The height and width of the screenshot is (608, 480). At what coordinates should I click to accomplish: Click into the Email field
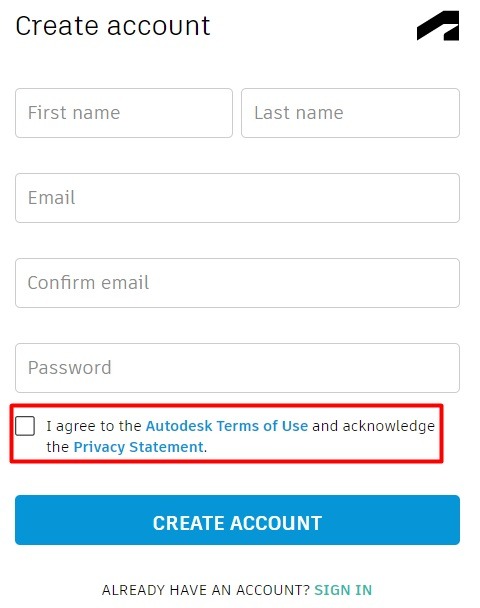point(237,198)
